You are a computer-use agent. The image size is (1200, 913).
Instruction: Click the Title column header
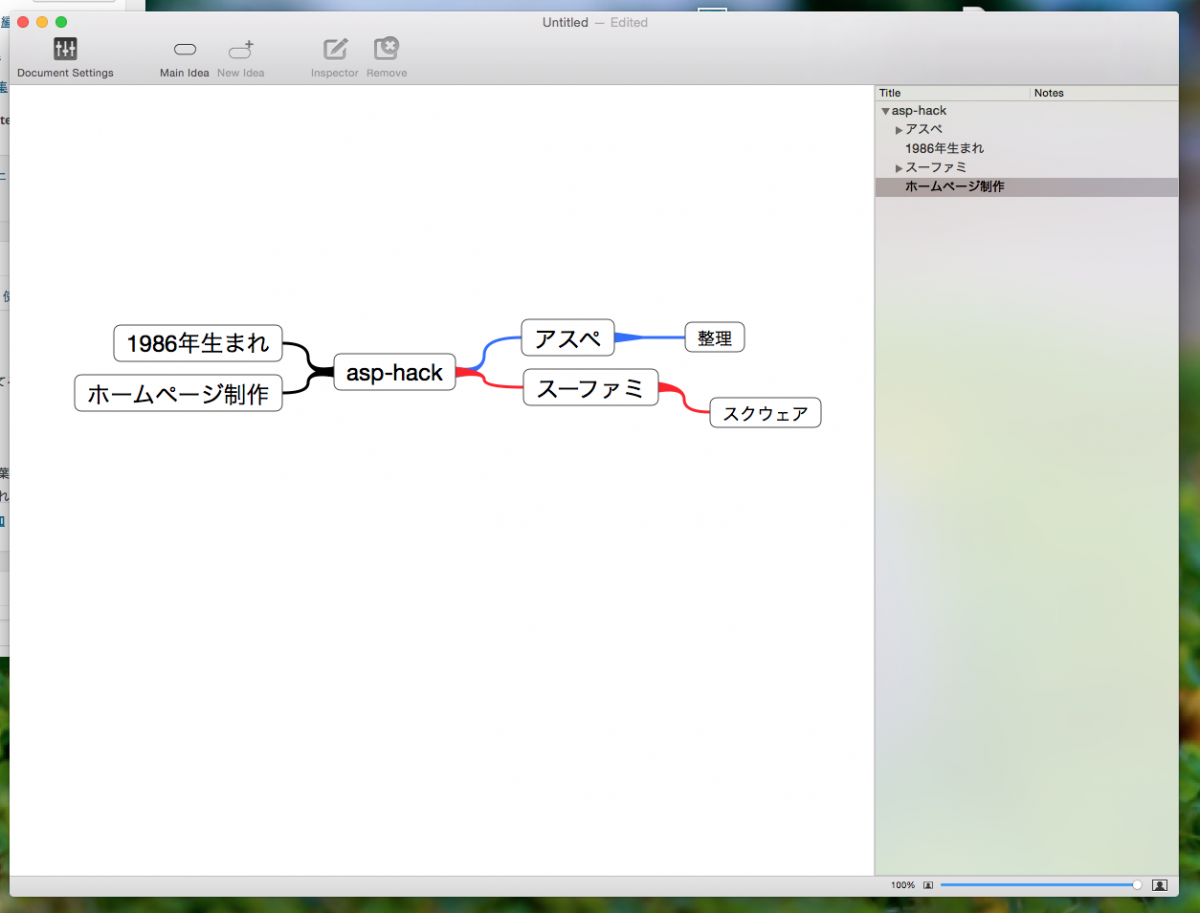click(x=950, y=93)
